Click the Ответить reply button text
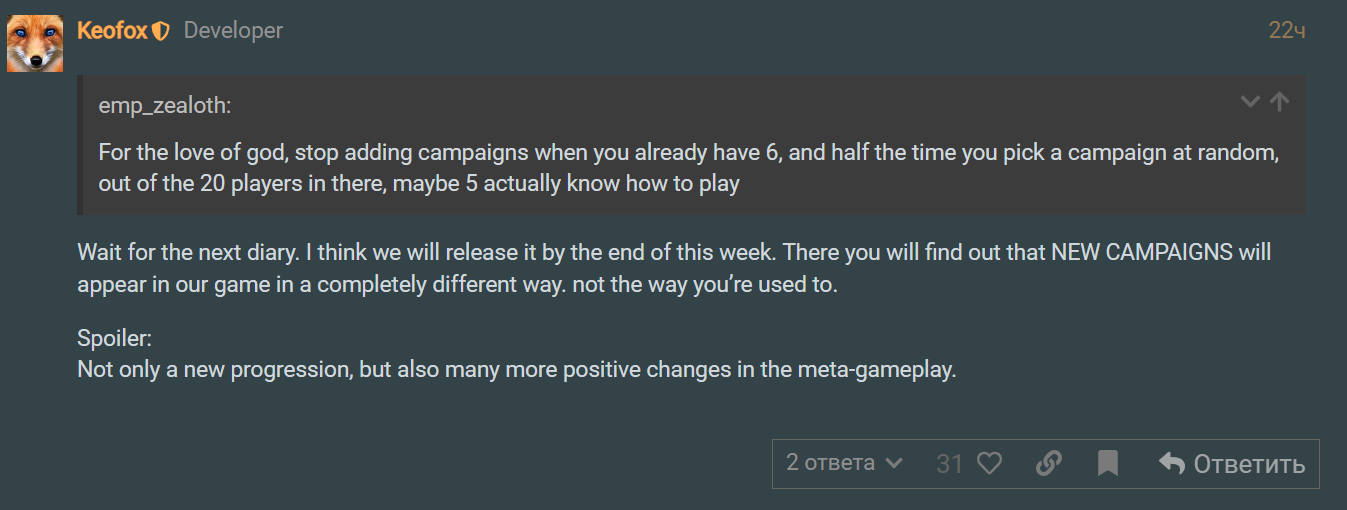Screen dimensions: 1347x510 point(1249,464)
